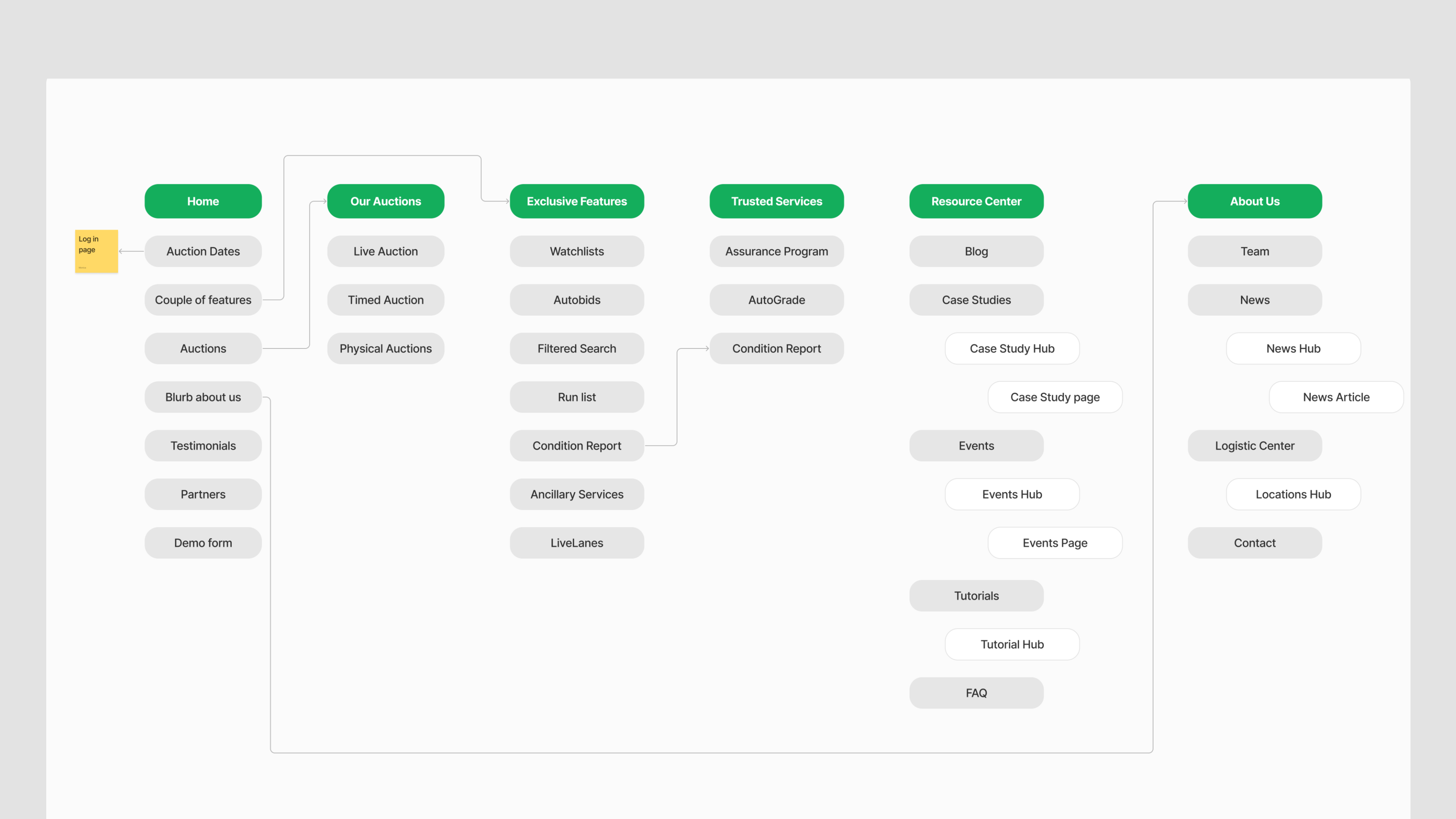This screenshot has width=1456, height=819.
Task: Select the Partners node
Action: coord(203,495)
